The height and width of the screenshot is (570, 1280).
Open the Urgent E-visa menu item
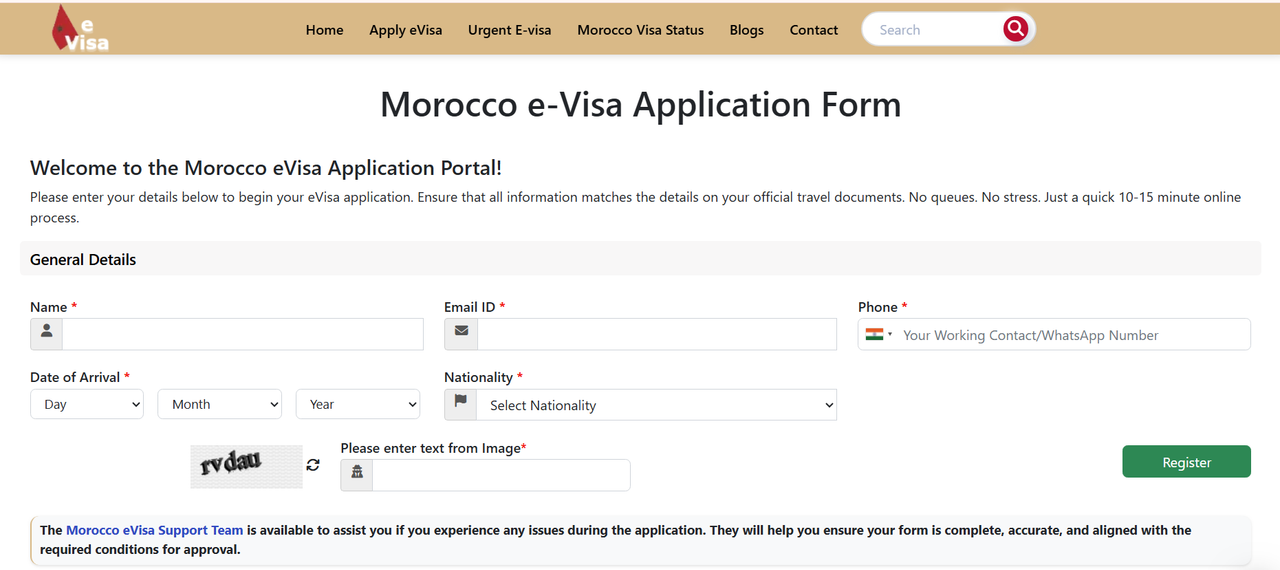click(509, 30)
